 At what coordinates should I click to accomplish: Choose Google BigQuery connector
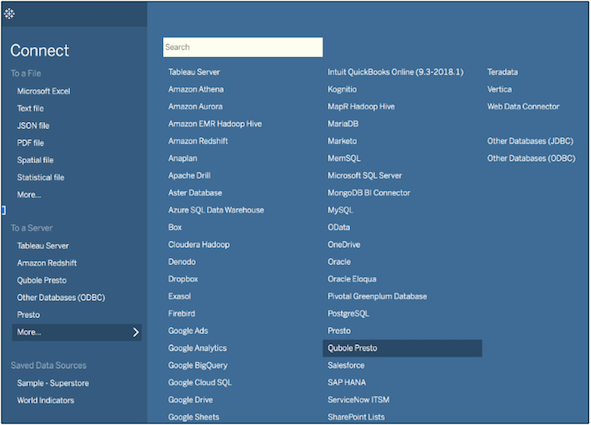coord(198,365)
